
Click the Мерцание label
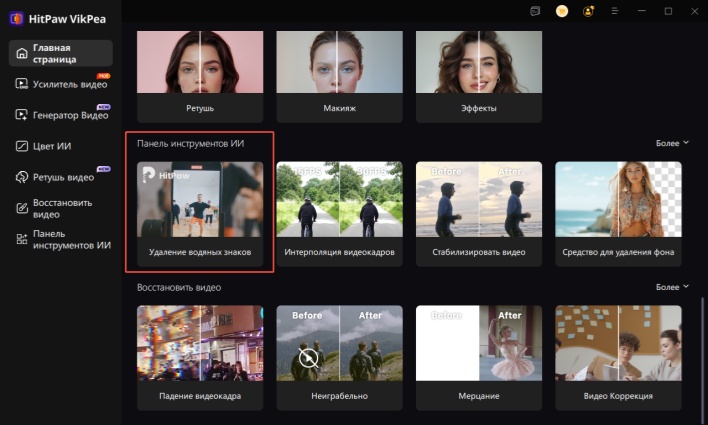click(479, 396)
